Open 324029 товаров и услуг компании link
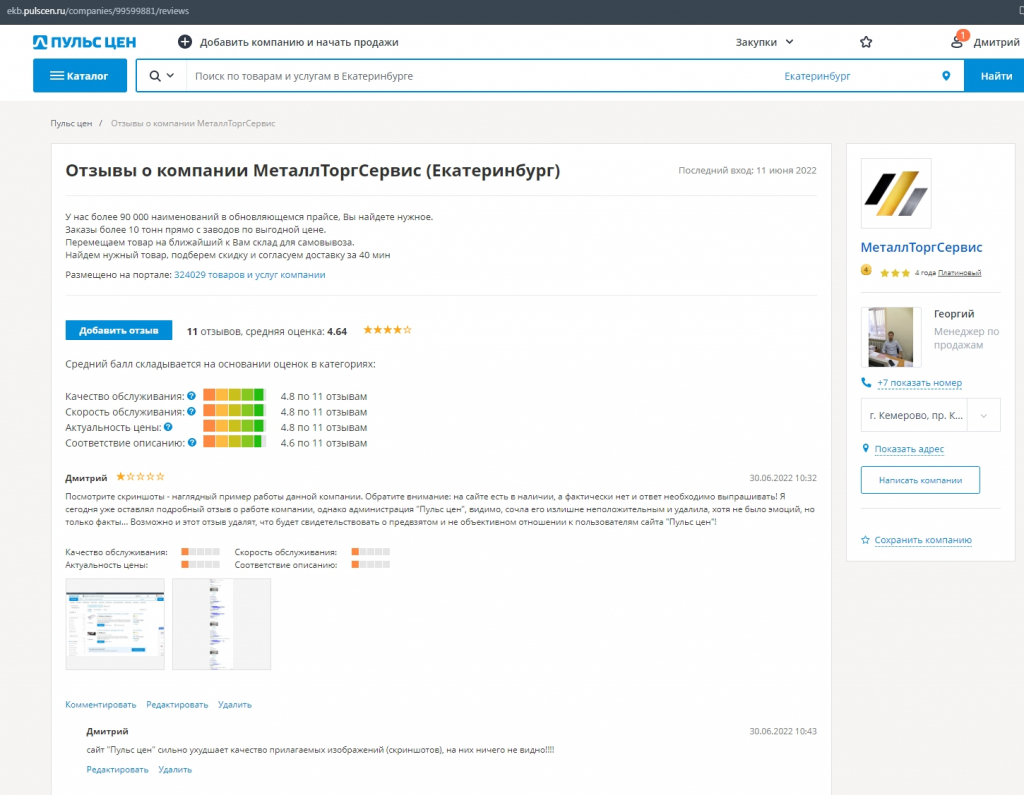The height and width of the screenshot is (795, 1024). click(x=249, y=274)
